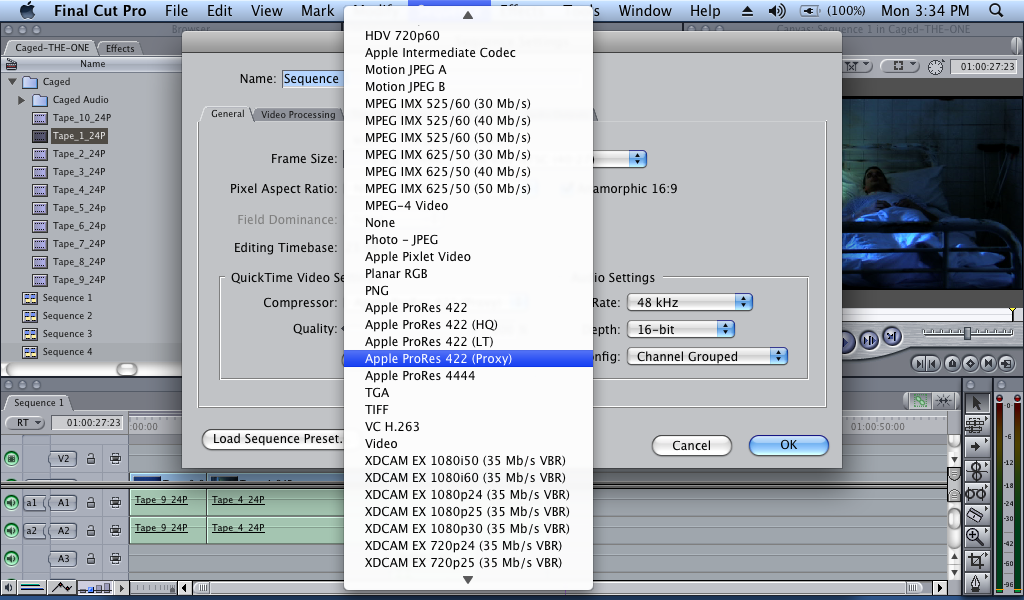Collapse the Caged bin in the Browser

click(12, 82)
